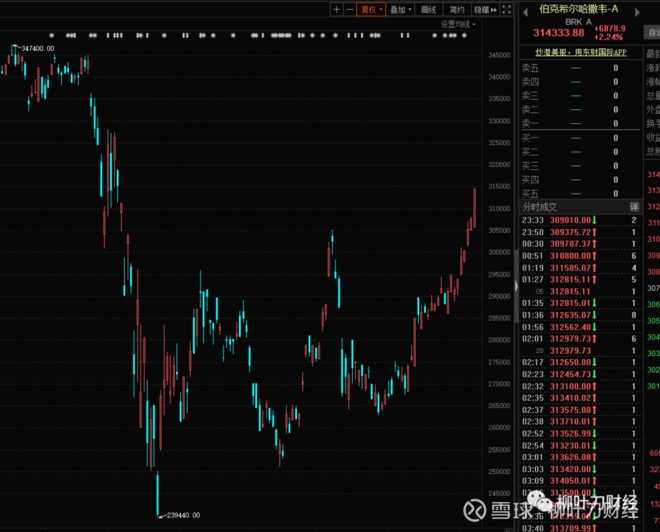Screen dimensions: 660x532
Task: Open the 复权 adjustment dropdown
Action: (x=371, y=9)
